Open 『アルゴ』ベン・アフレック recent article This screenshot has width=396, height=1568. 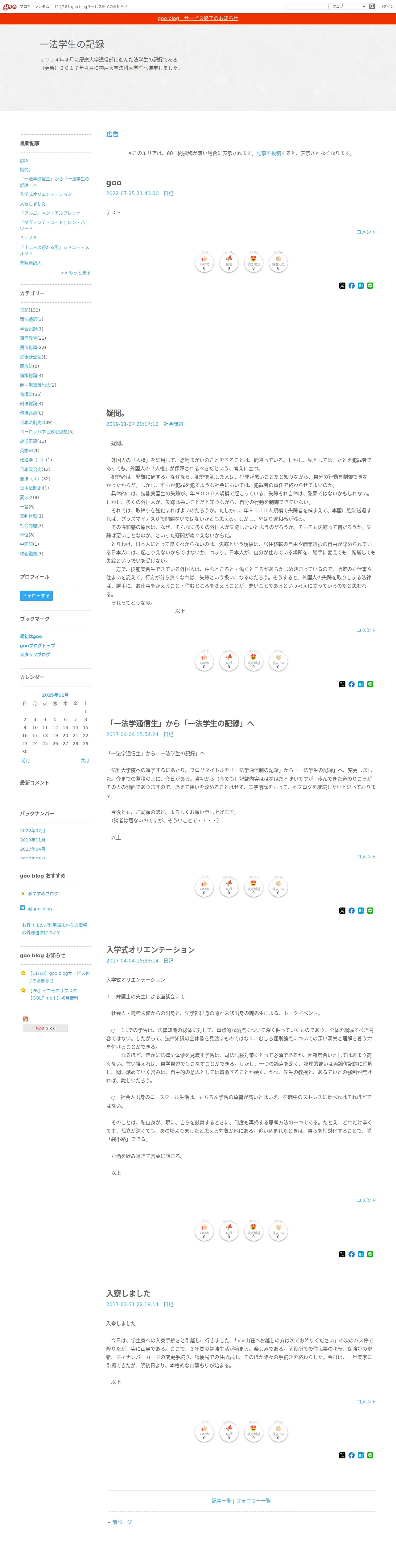pyautogui.click(x=50, y=213)
